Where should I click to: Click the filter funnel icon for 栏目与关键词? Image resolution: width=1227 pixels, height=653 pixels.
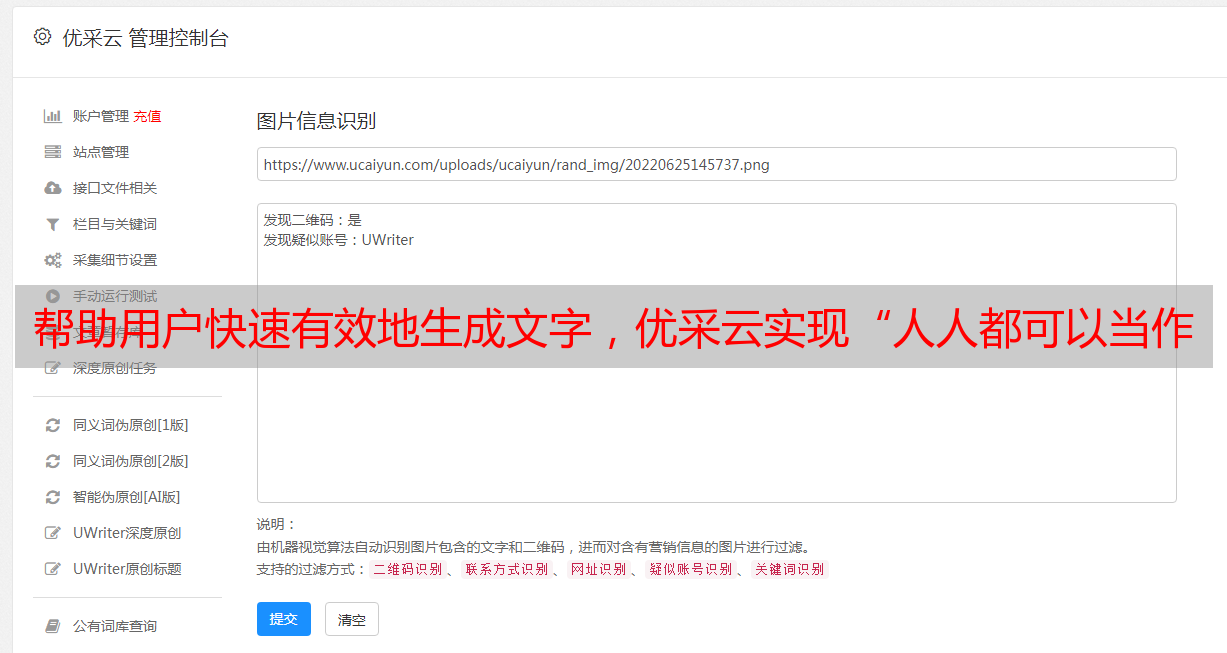[x=53, y=224]
